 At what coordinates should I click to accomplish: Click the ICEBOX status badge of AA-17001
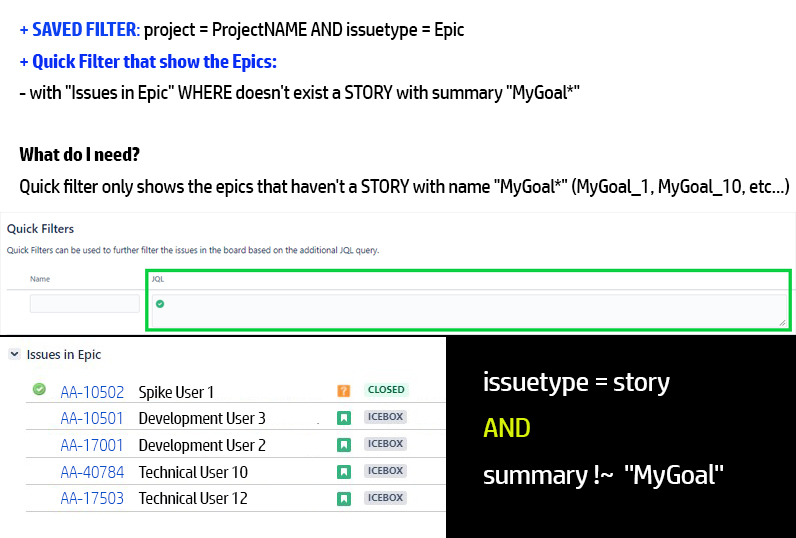click(x=385, y=444)
